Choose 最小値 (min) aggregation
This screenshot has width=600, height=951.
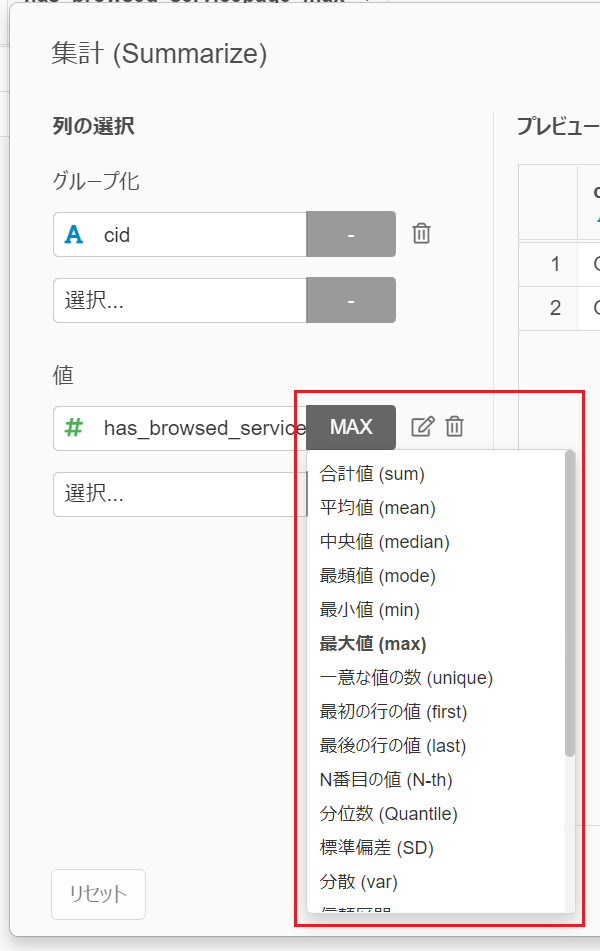click(369, 610)
